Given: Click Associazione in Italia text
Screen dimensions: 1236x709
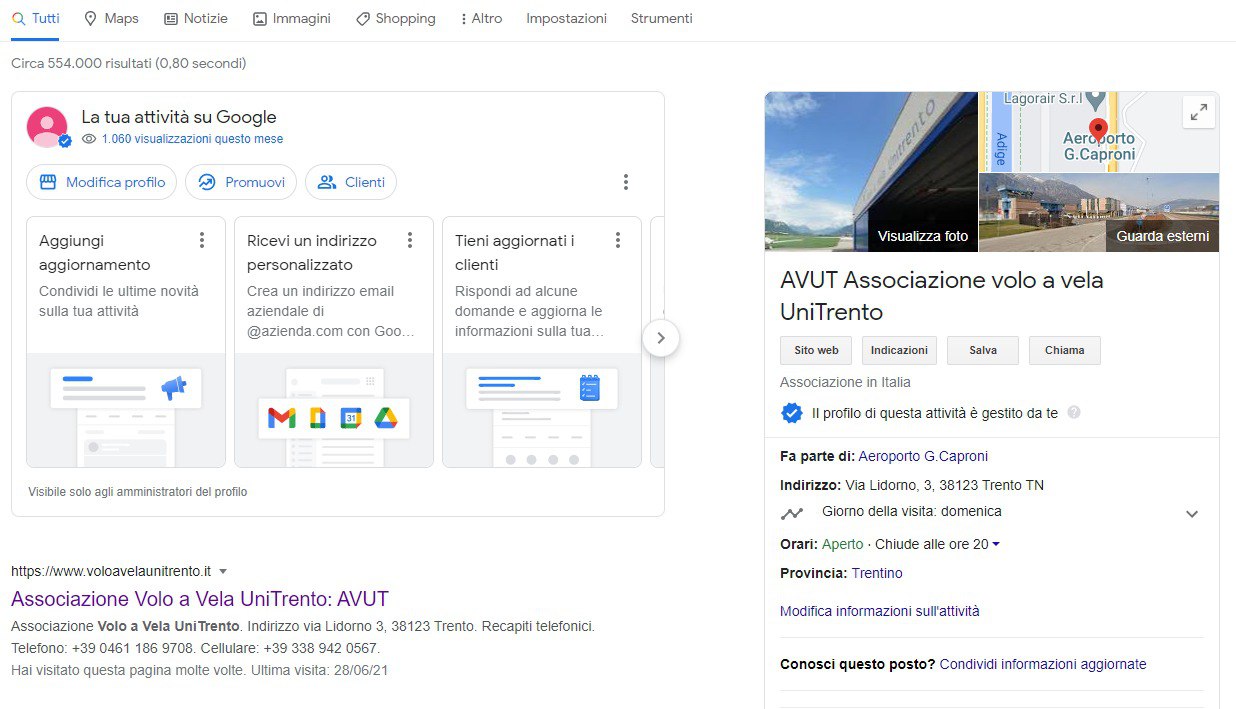Looking at the screenshot, I should pos(845,382).
